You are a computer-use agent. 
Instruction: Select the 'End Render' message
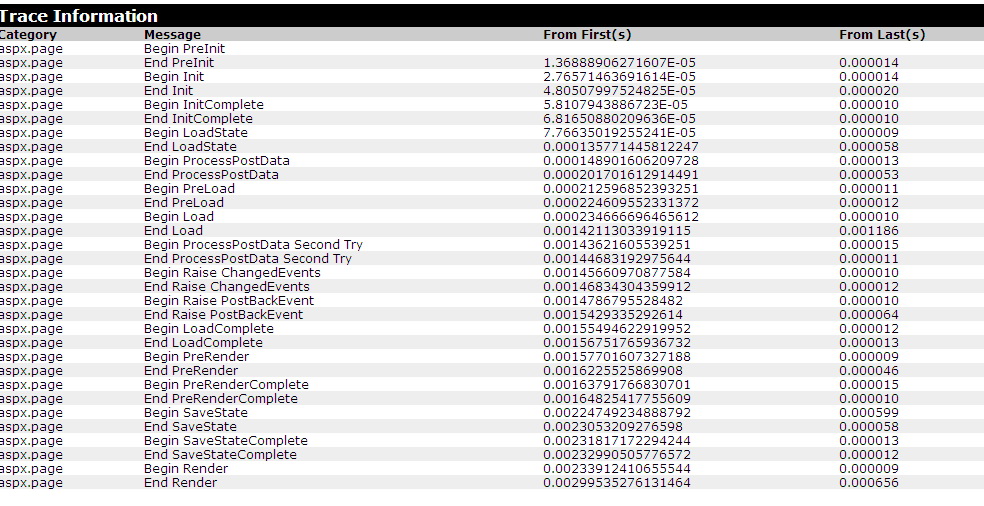(181, 483)
